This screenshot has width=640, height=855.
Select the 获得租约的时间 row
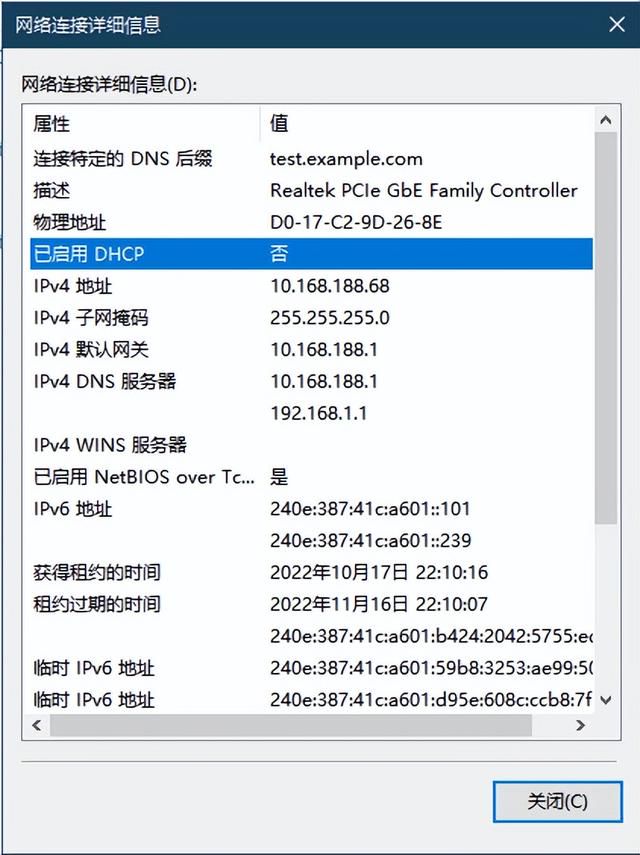click(311, 572)
